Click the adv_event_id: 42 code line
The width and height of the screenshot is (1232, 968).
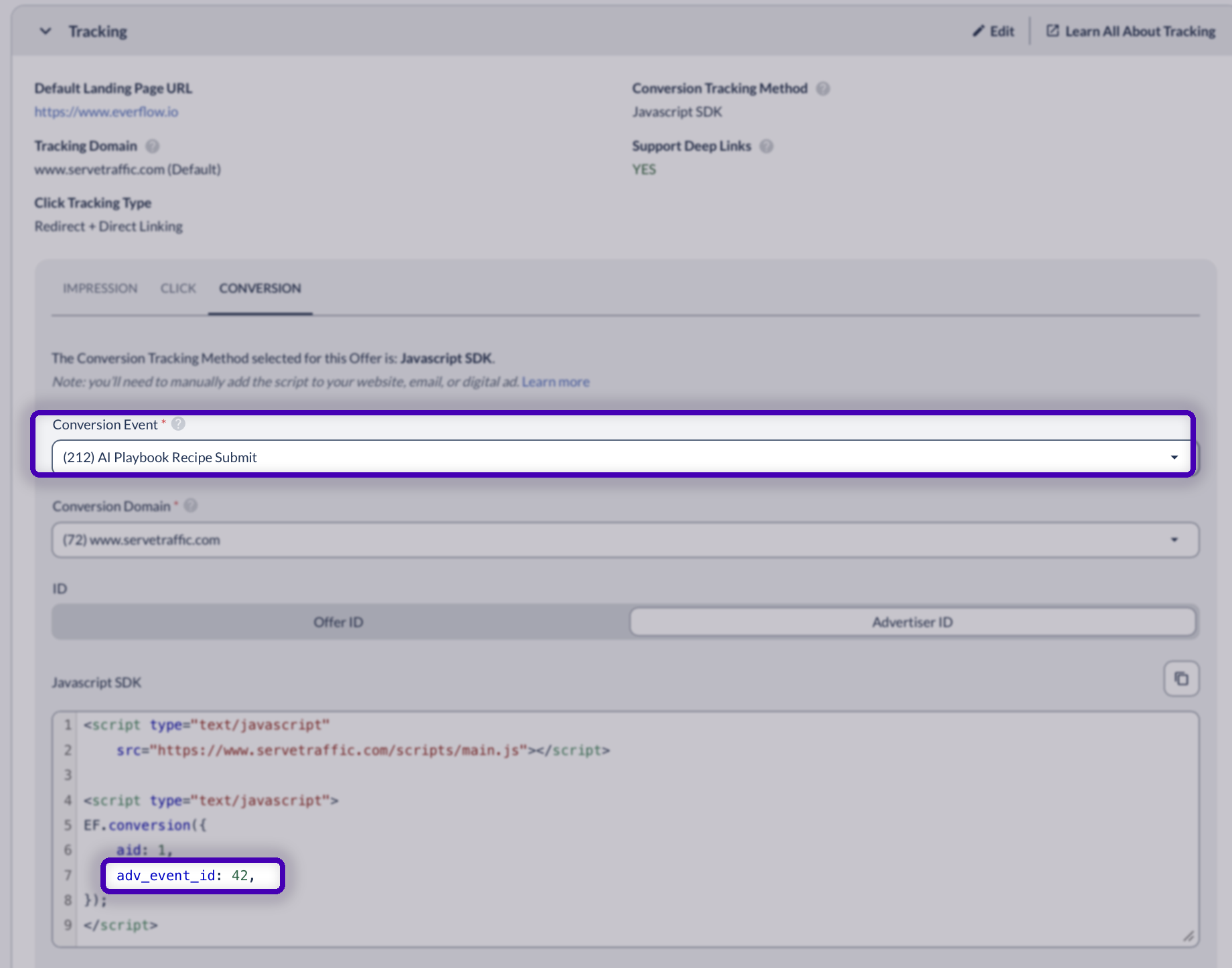pos(186,876)
